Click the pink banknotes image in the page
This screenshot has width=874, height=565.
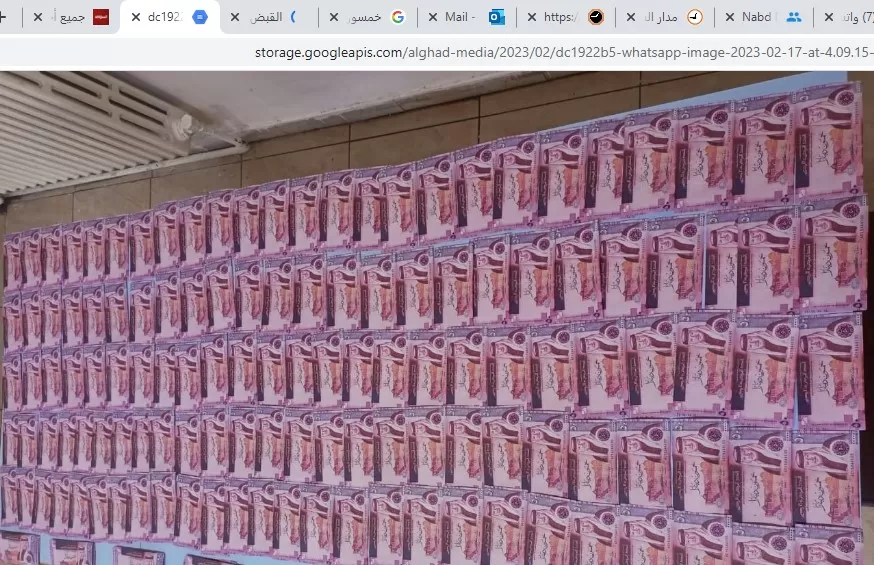point(437,320)
